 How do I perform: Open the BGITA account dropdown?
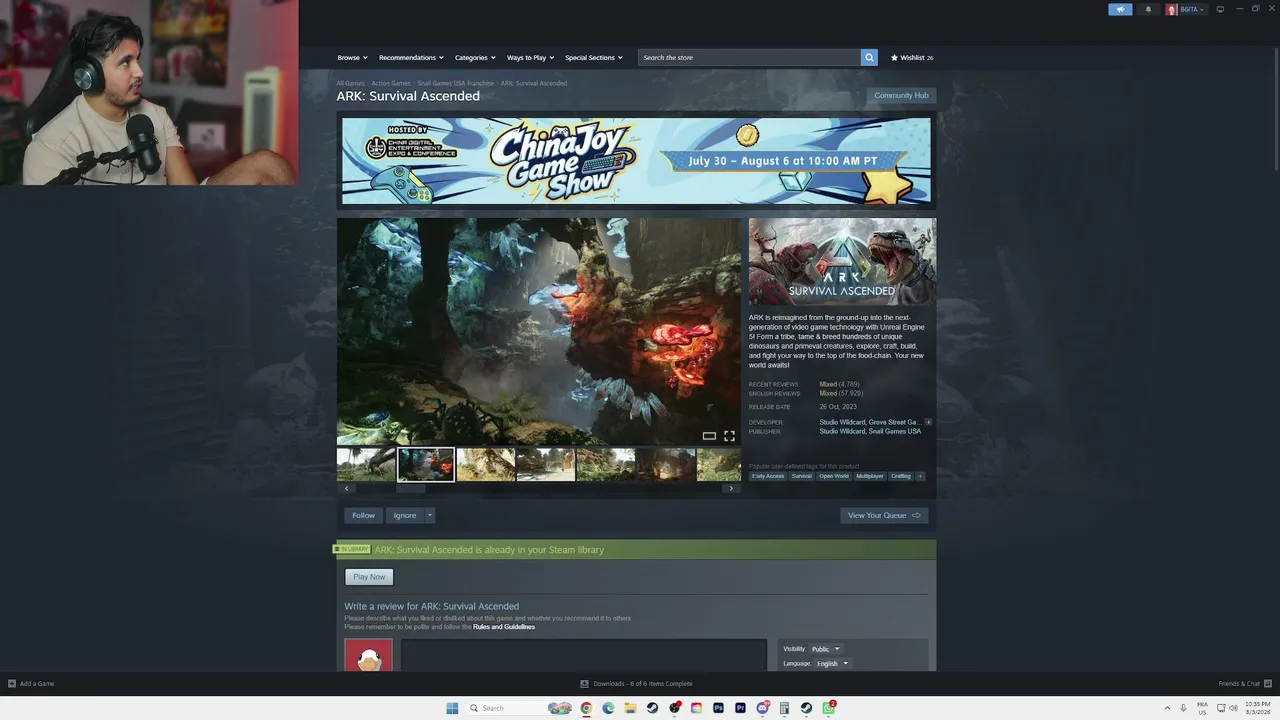pyautogui.click(x=1193, y=9)
